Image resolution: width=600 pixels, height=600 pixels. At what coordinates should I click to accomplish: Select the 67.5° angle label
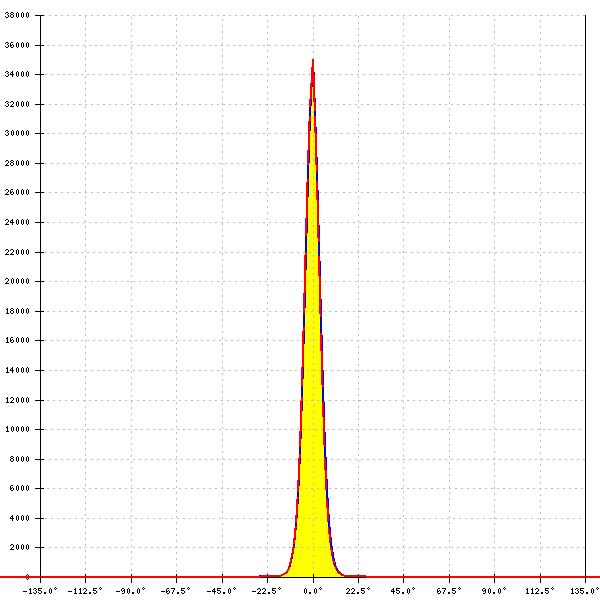[449, 591]
